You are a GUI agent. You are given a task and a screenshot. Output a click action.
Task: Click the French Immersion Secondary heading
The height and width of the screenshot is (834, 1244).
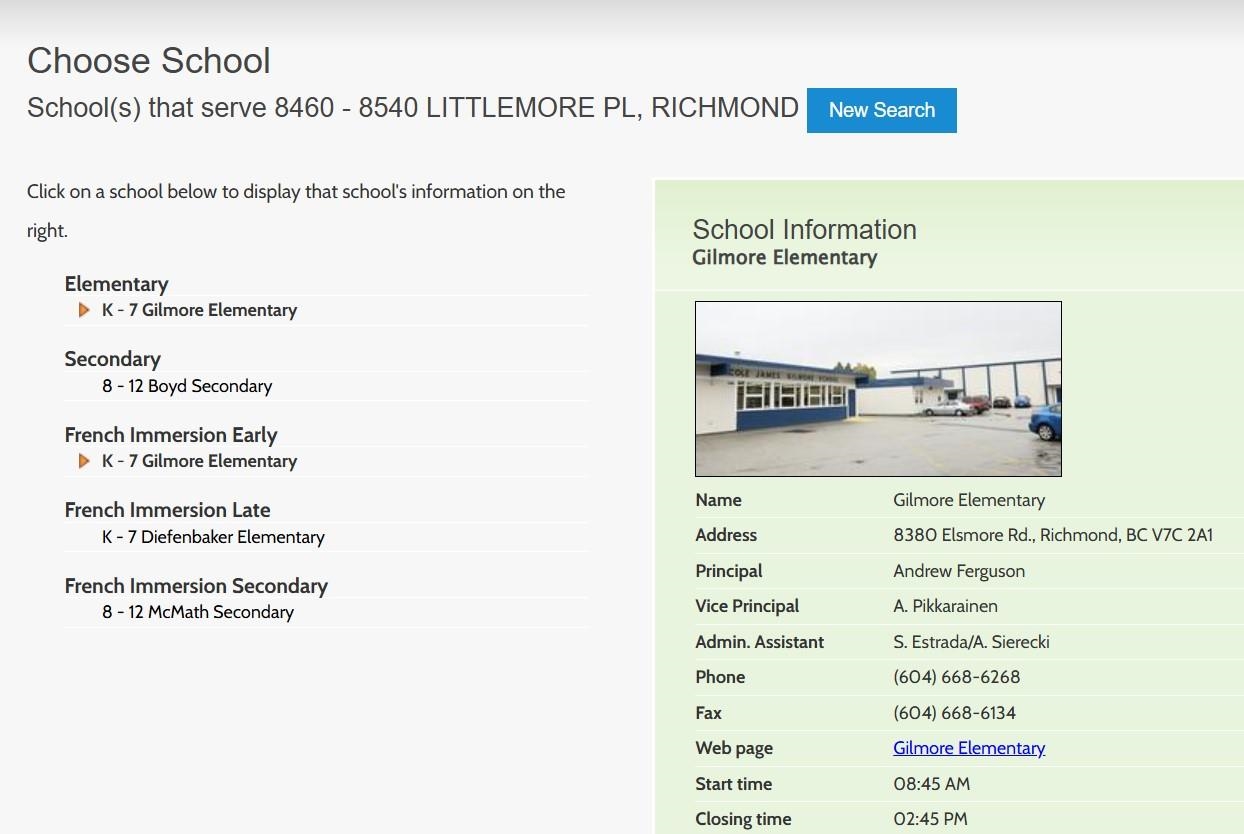196,586
